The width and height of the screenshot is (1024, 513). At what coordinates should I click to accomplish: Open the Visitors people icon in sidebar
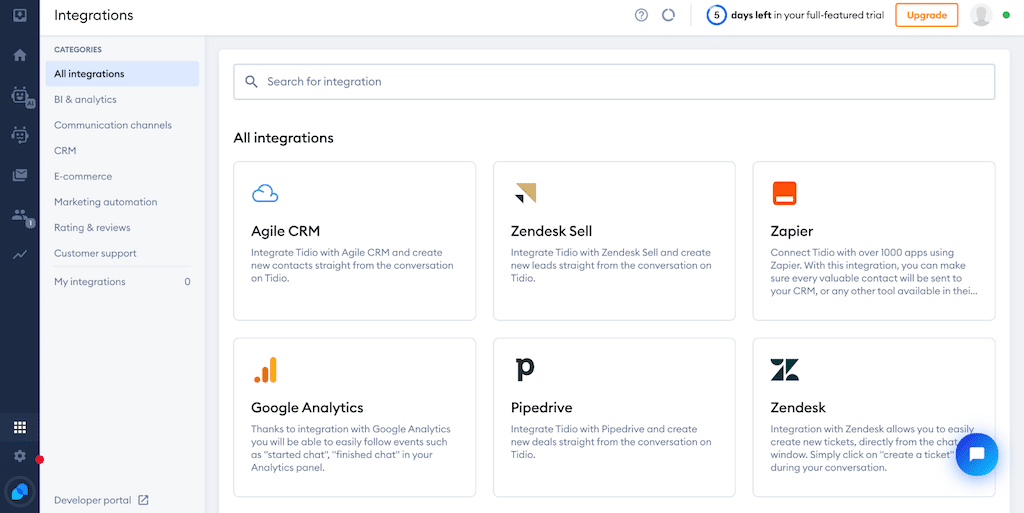22,217
